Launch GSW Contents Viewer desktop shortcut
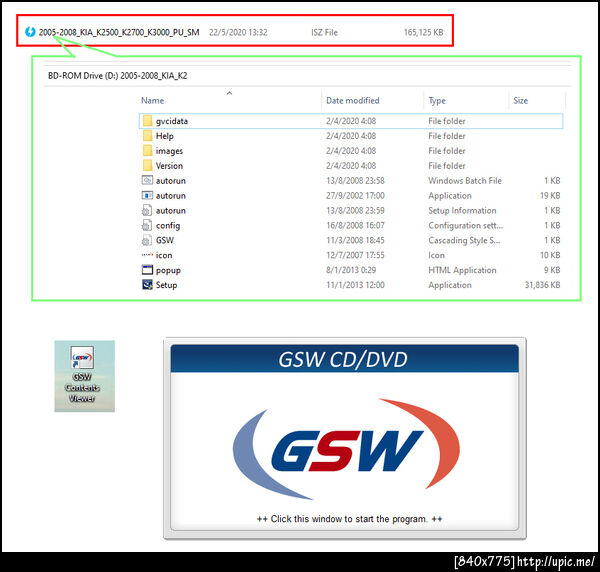 pyautogui.click(x=85, y=376)
